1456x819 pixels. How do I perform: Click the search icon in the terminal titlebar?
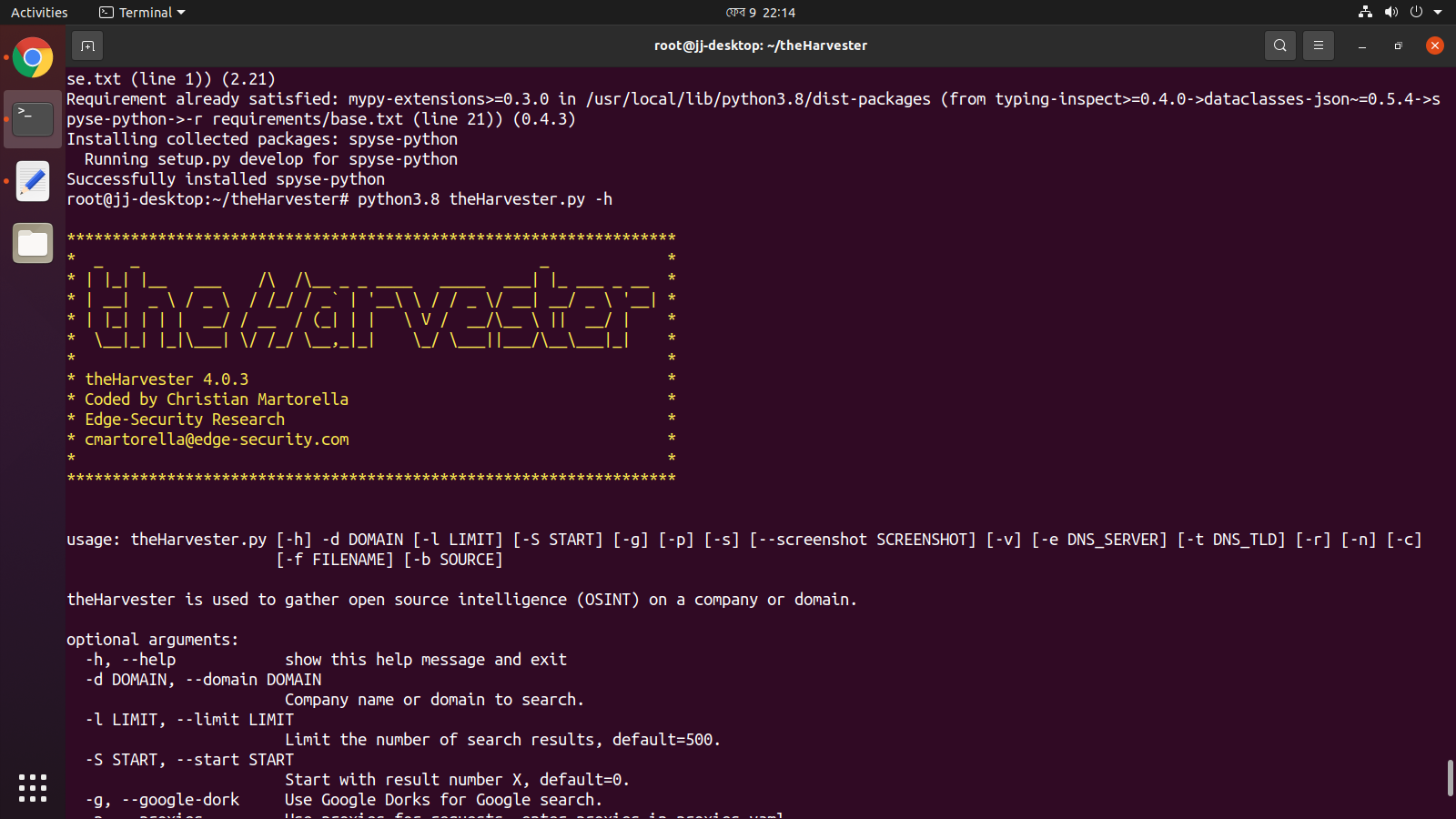(x=1279, y=45)
